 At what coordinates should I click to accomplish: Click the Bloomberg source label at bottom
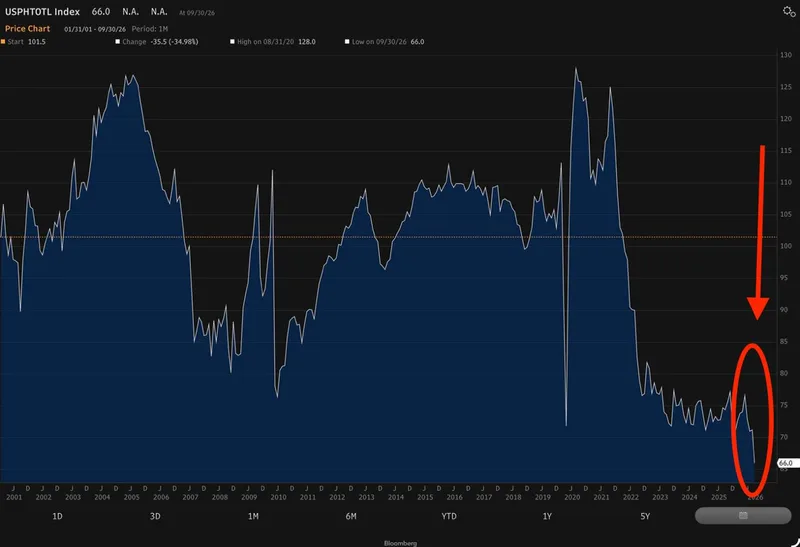400,543
